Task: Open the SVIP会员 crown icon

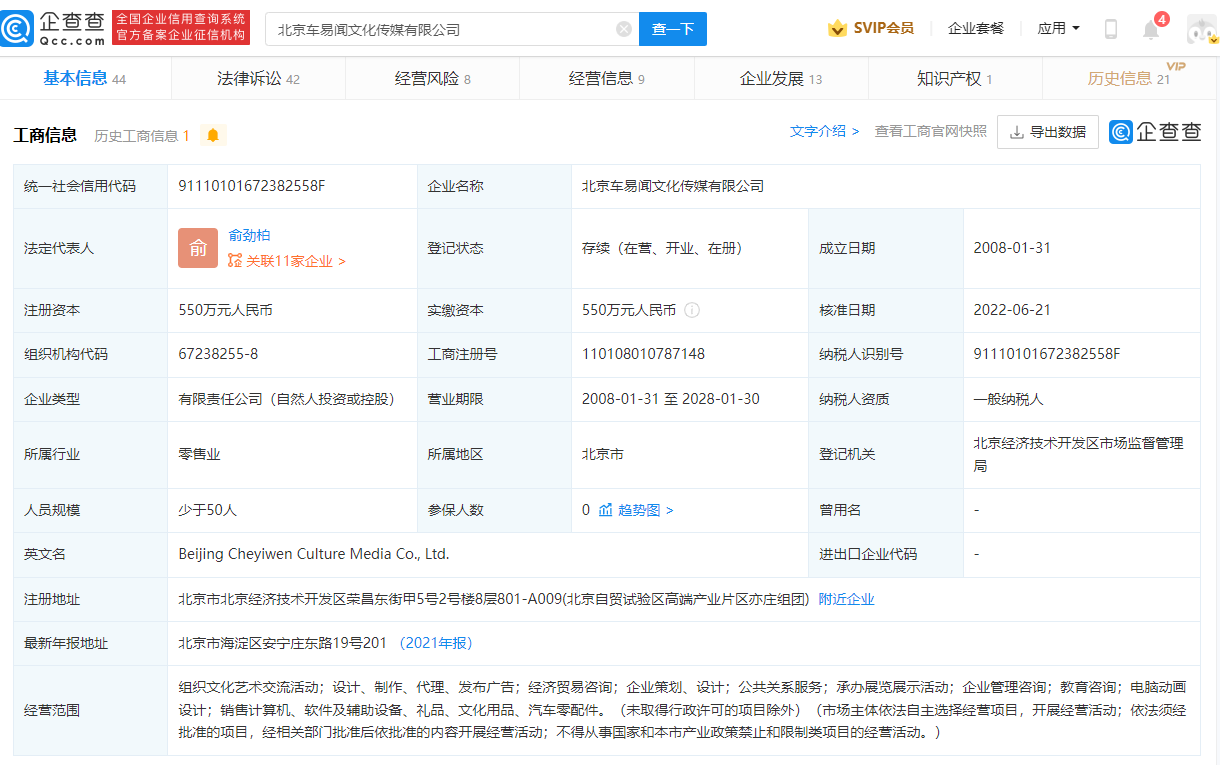Action: click(x=837, y=29)
